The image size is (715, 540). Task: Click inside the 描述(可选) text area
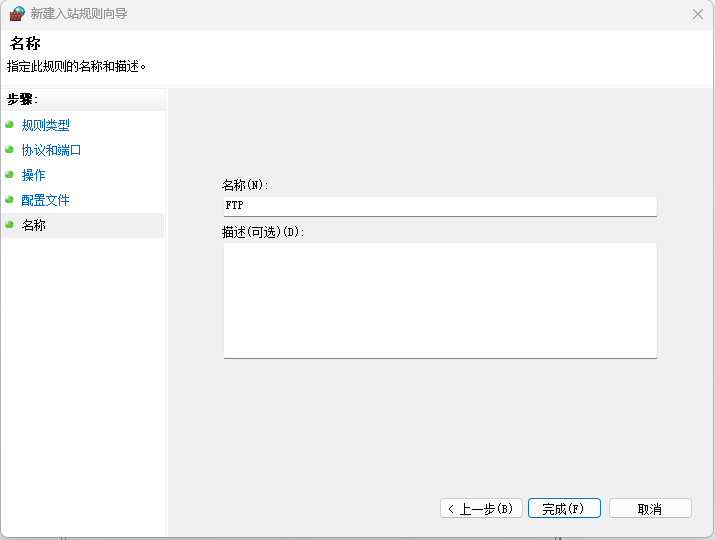(x=440, y=300)
